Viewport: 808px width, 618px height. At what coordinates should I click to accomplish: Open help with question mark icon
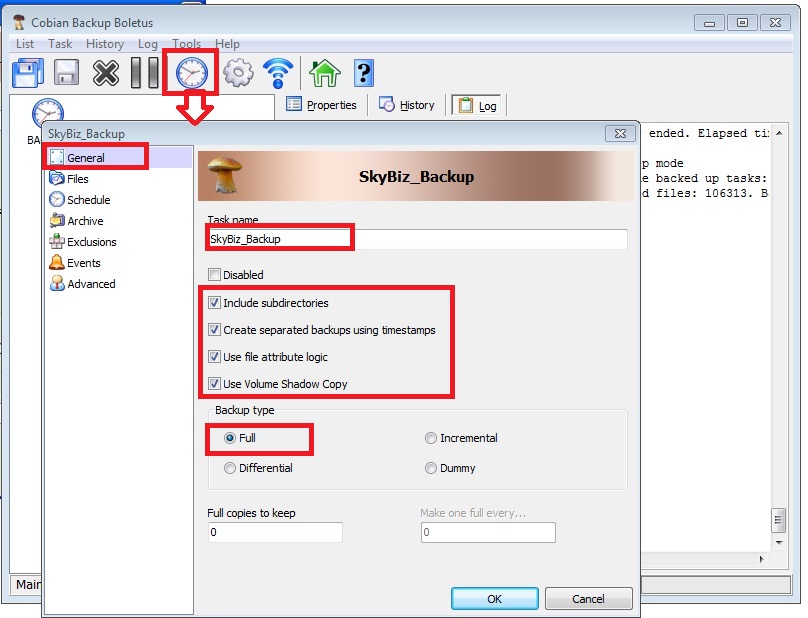(364, 73)
